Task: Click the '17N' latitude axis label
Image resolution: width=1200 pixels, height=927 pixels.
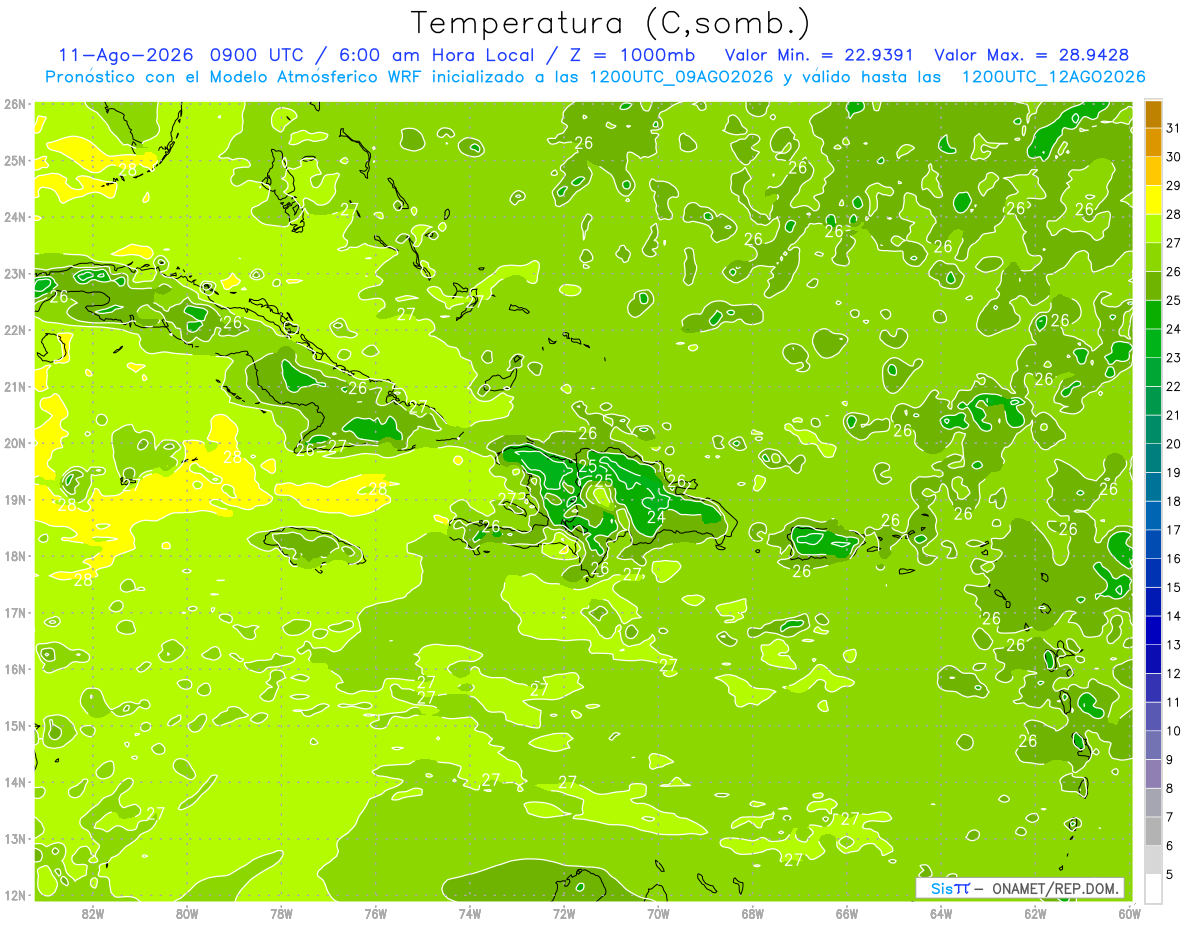Action: pos(15,613)
